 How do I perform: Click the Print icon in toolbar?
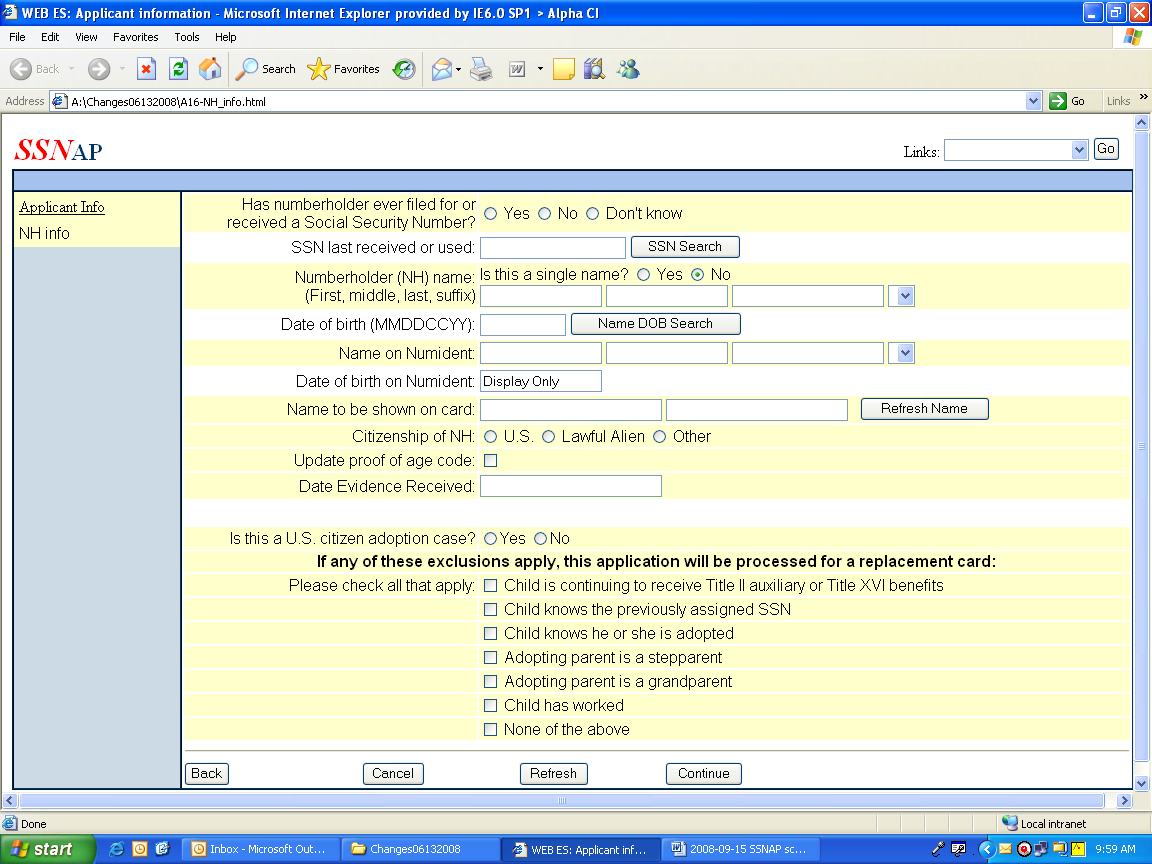pyautogui.click(x=482, y=69)
